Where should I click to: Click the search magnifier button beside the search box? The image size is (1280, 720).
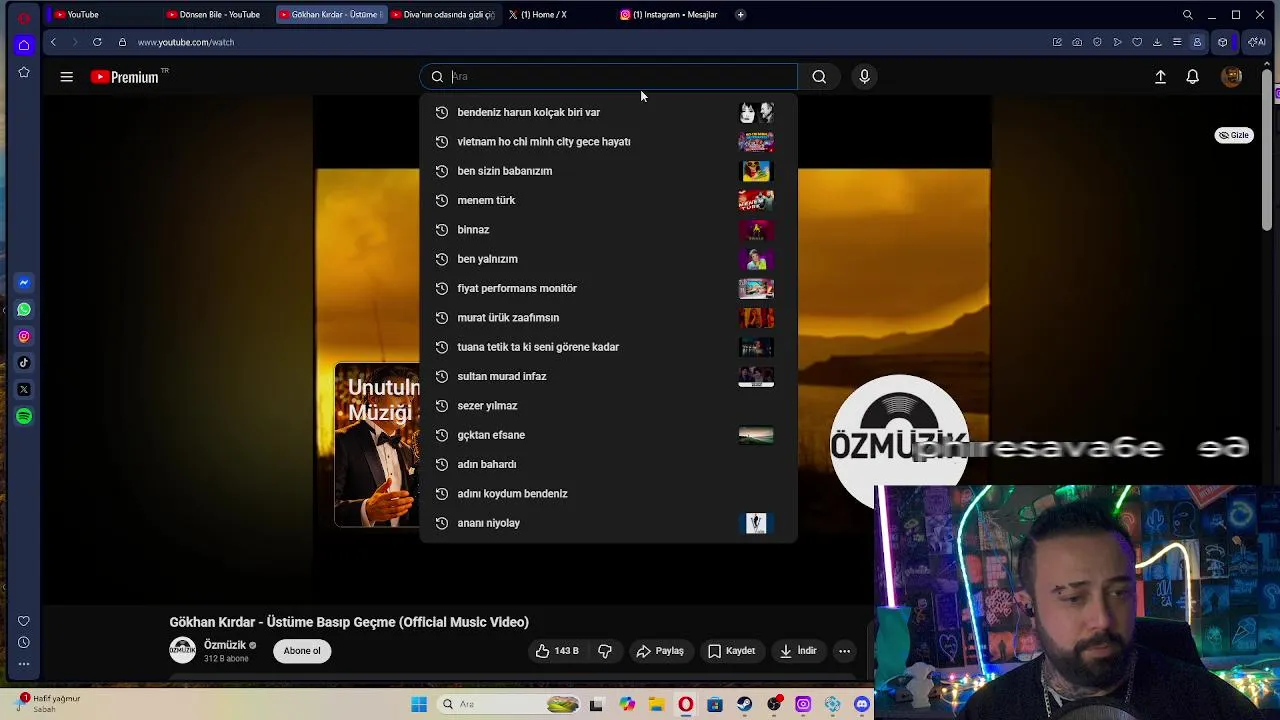[819, 77]
